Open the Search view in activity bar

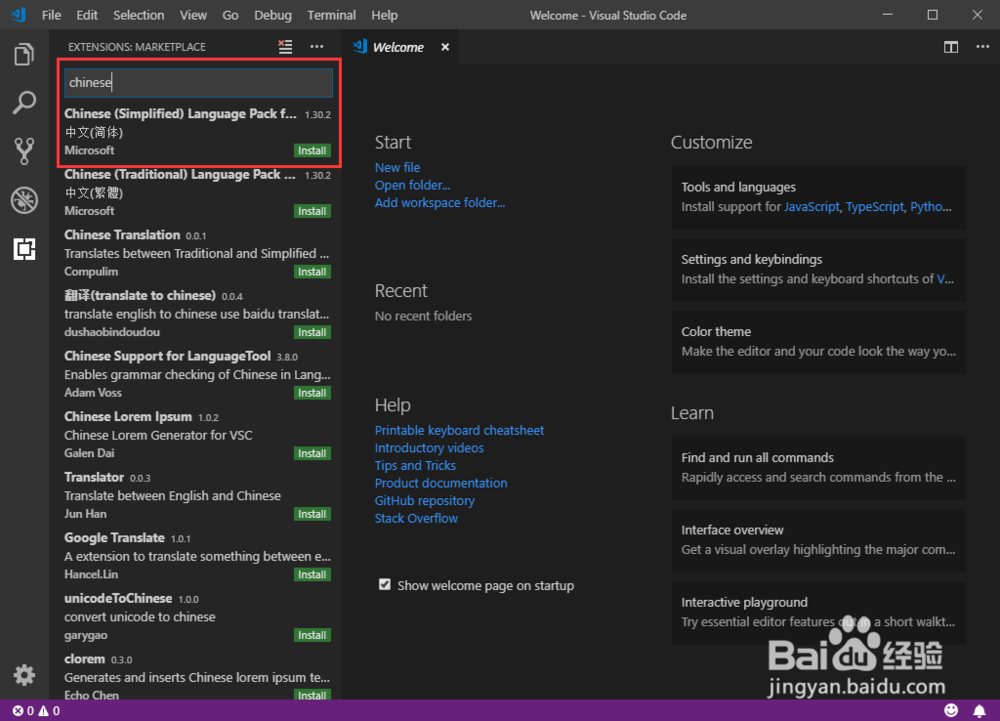[x=24, y=103]
